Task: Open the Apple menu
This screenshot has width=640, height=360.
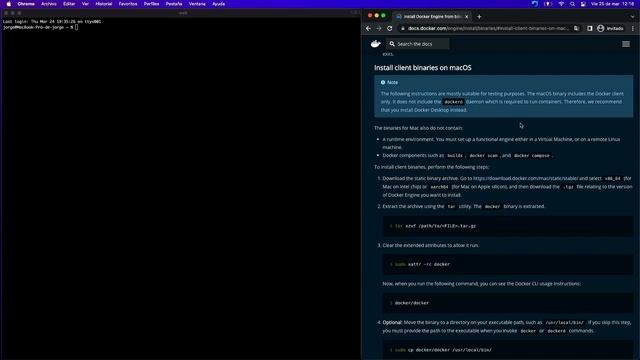Action: (9, 4)
